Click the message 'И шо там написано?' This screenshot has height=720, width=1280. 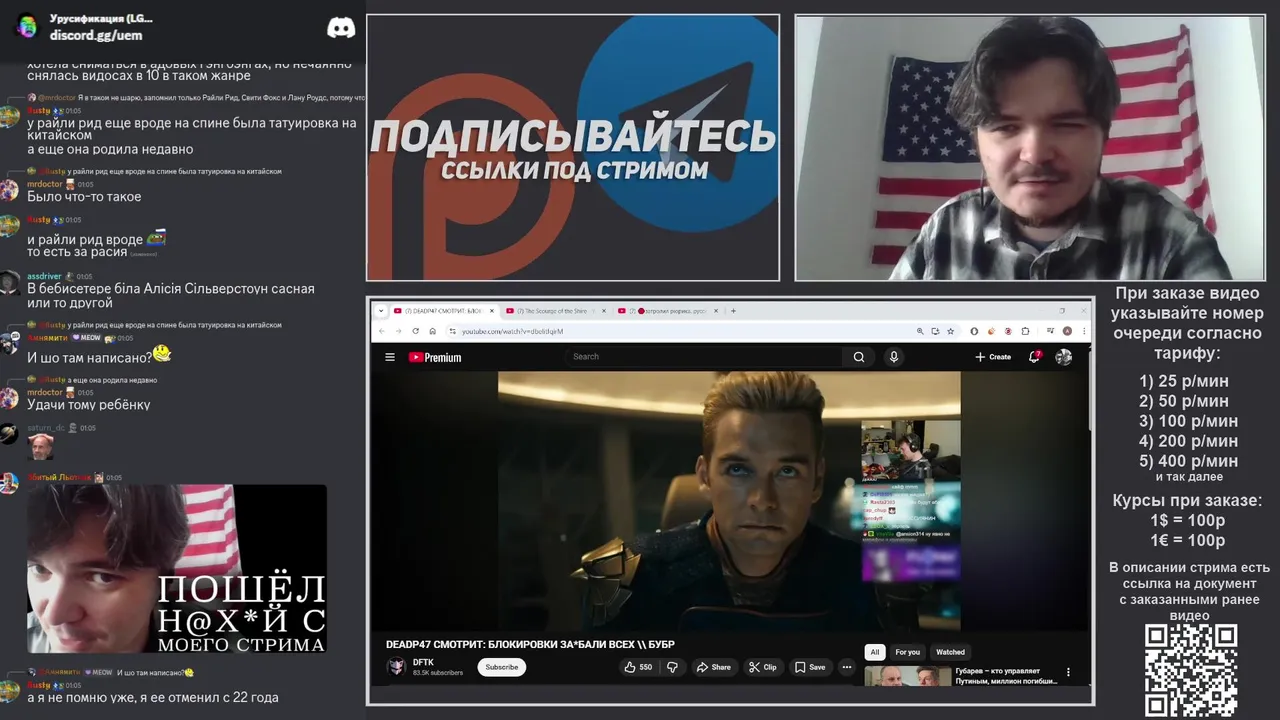pos(89,357)
